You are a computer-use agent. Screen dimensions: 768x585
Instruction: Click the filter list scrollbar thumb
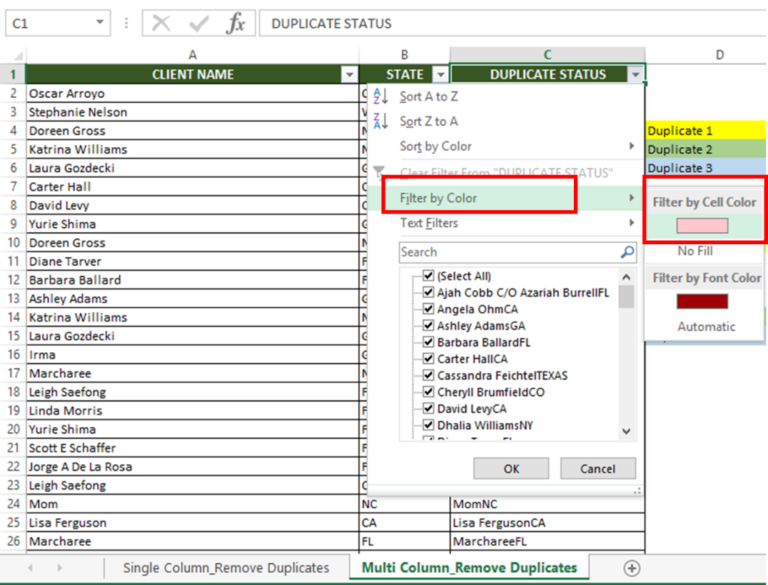[626, 296]
